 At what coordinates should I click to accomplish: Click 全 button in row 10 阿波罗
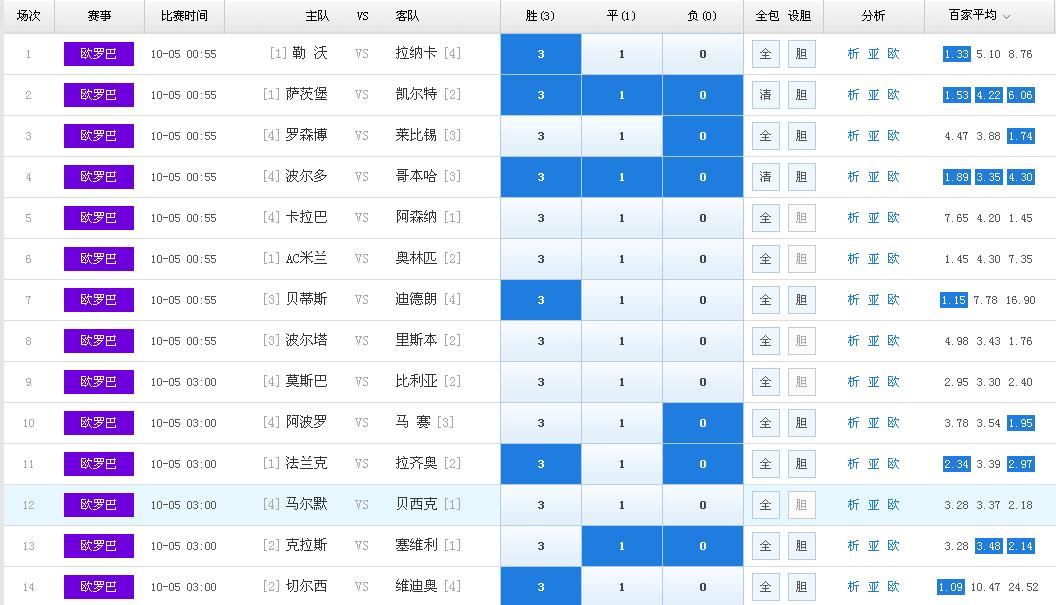[766, 423]
